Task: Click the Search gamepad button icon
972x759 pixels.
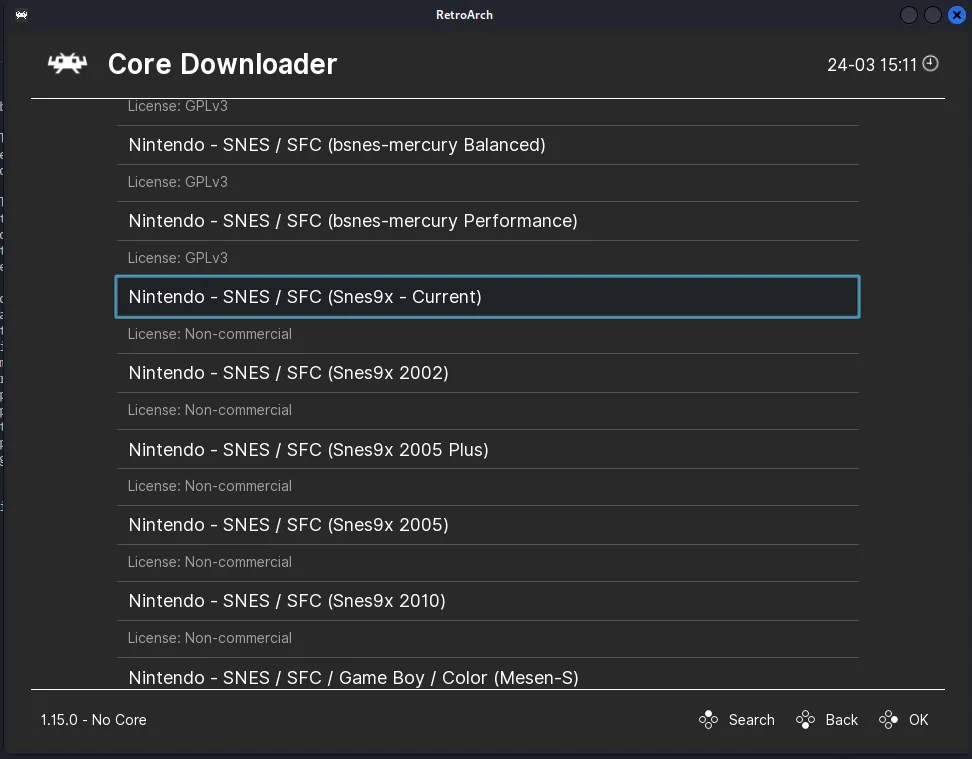Action: point(708,720)
